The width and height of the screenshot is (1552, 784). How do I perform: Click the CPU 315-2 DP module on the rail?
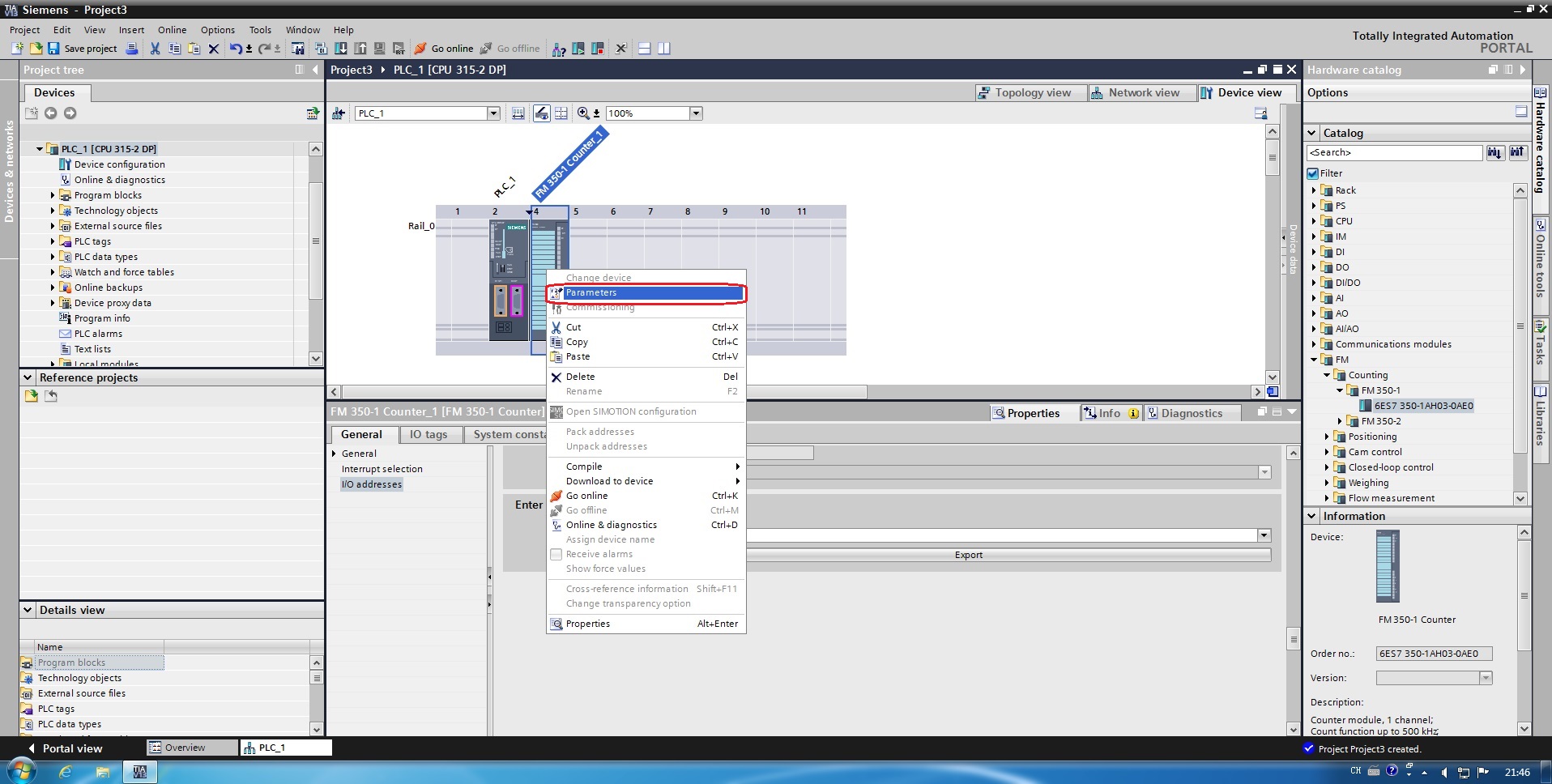509,279
